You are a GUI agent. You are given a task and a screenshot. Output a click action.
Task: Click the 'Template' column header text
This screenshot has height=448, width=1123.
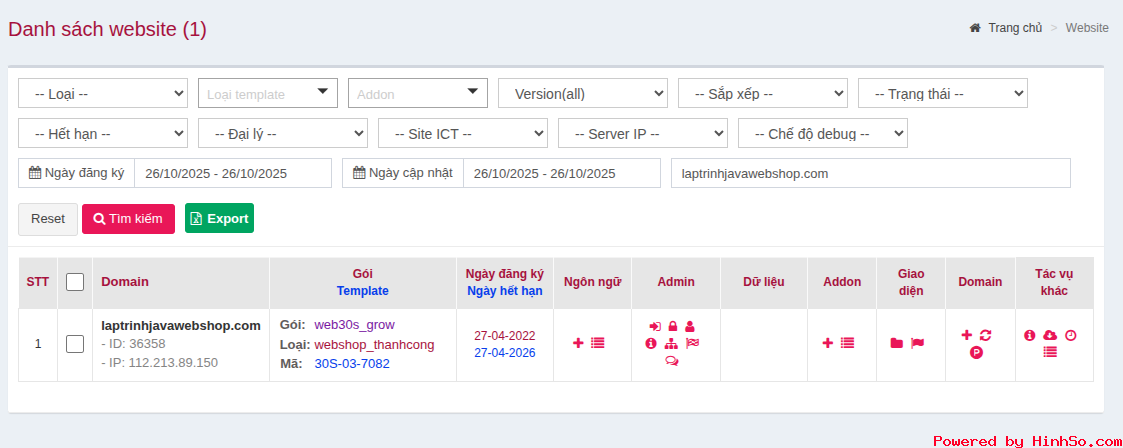362,291
